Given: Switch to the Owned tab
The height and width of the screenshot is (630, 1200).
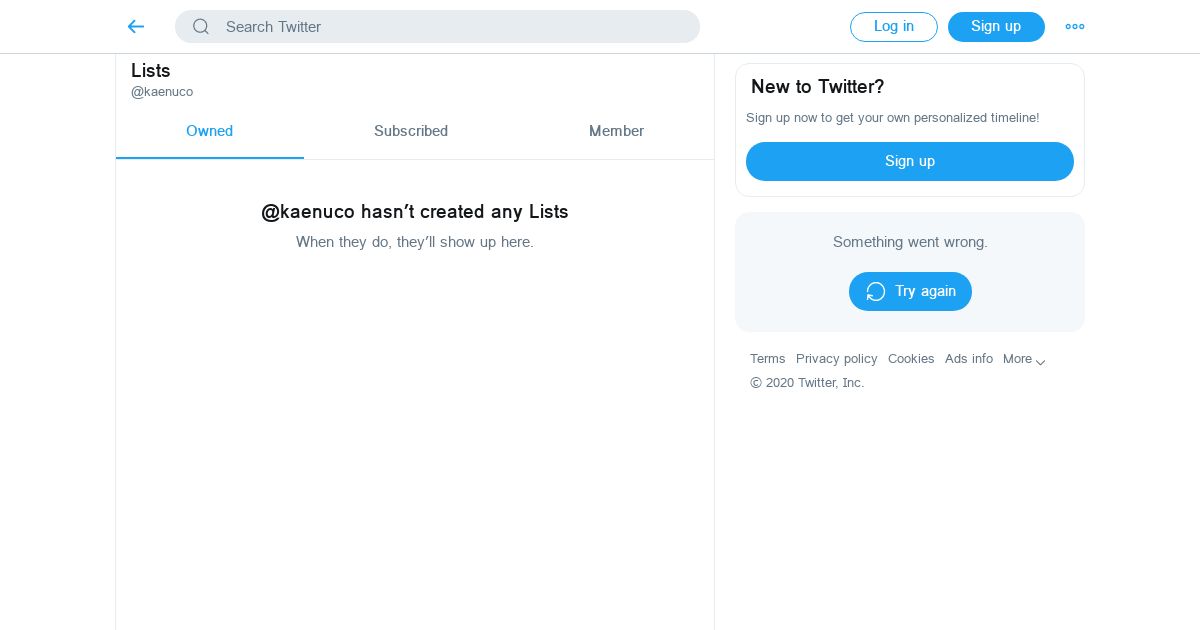Looking at the screenshot, I should pos(209,131).
